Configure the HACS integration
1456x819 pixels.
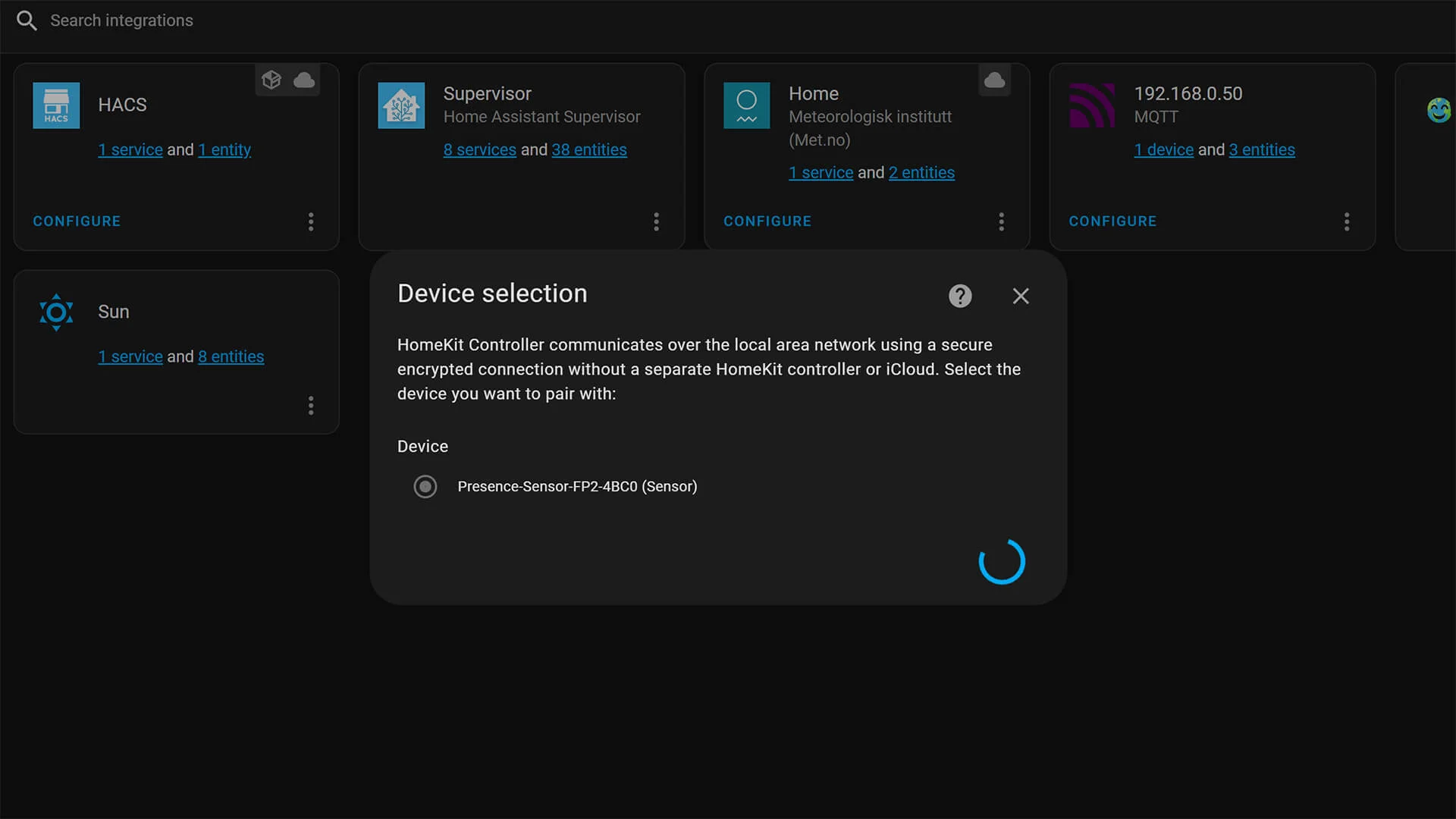coord(77,221)
